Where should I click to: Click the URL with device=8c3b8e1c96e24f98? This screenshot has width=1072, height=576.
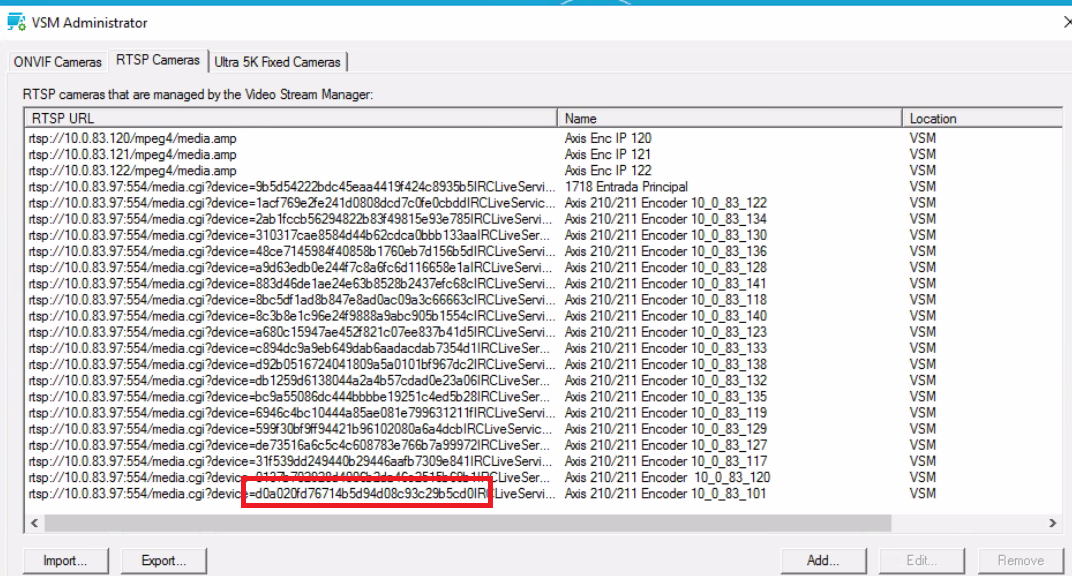pyautogui.click(x=292, y=316)
